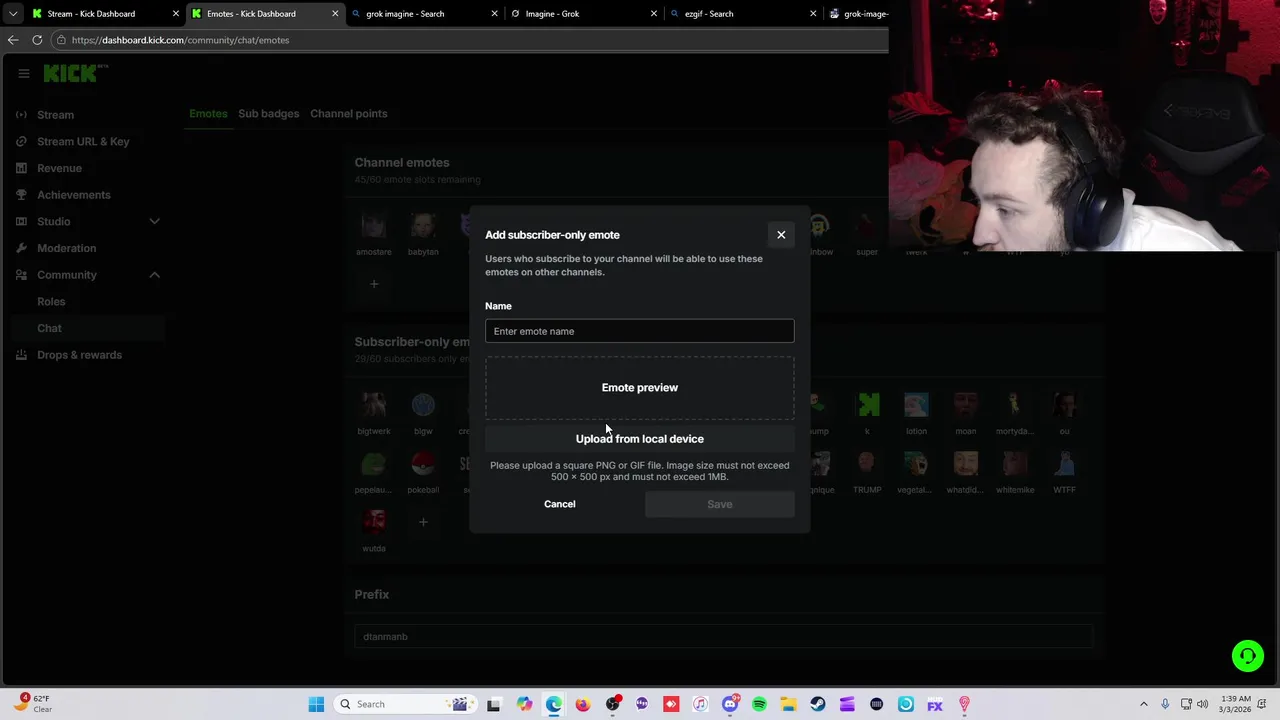Image resolution: width=1280 pixels, height=720 pixels.
Task: Click the Enter emote name field
Action: coord(640,331)
